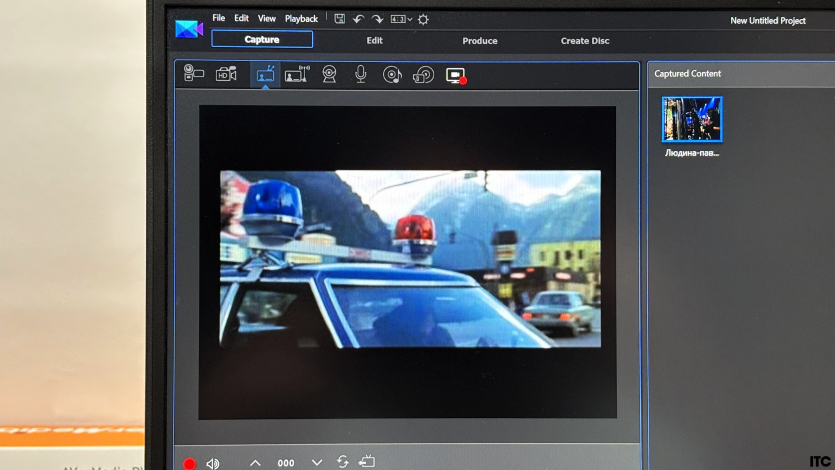Mute the capture audio speaker
The height and width of the screenshot is (470, 835).
213,463
